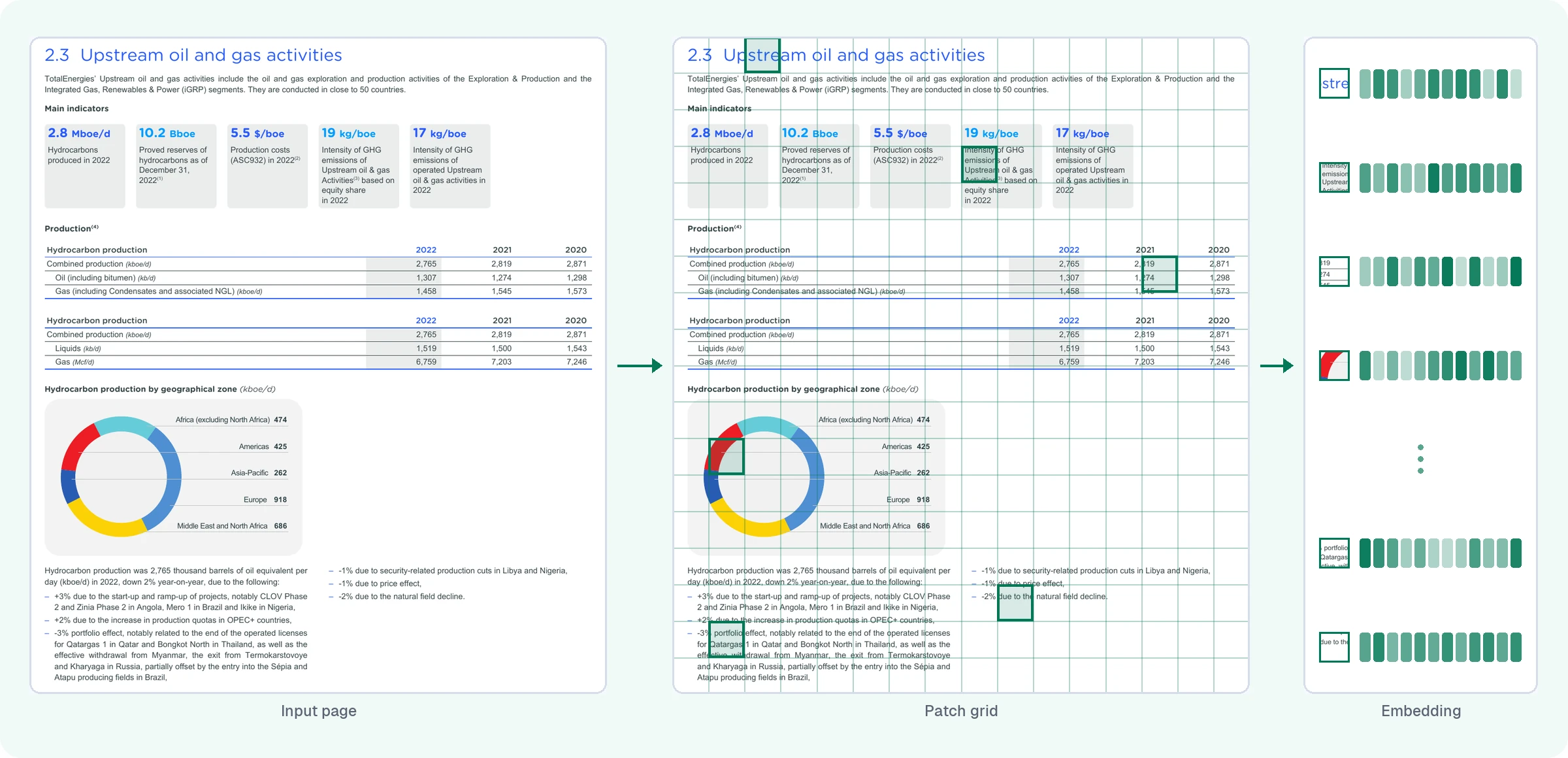Click cell "1,519" in Input page table
This screenshot has height=758, width=1568.
[426, 348]
